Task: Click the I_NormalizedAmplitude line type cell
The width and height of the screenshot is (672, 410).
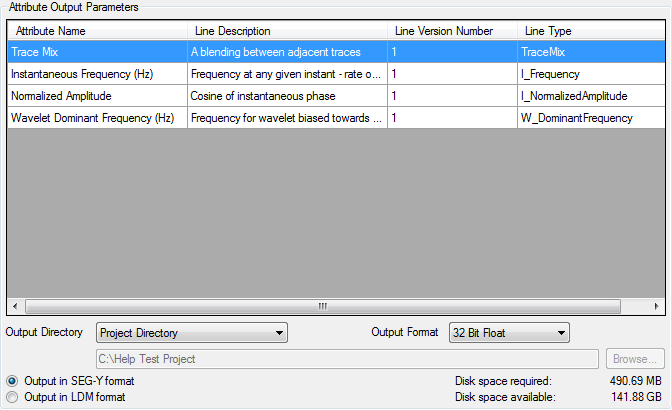Action: point(591,96)
